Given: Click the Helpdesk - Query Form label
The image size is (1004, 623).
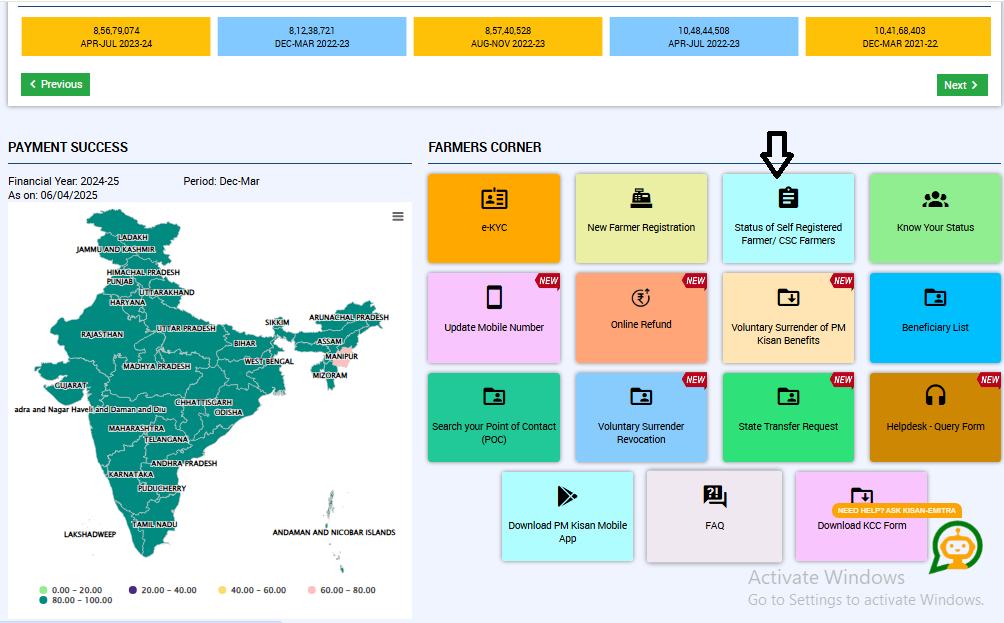Looking at the screenshot, I should pyautogui.click(x=935, y=426).
